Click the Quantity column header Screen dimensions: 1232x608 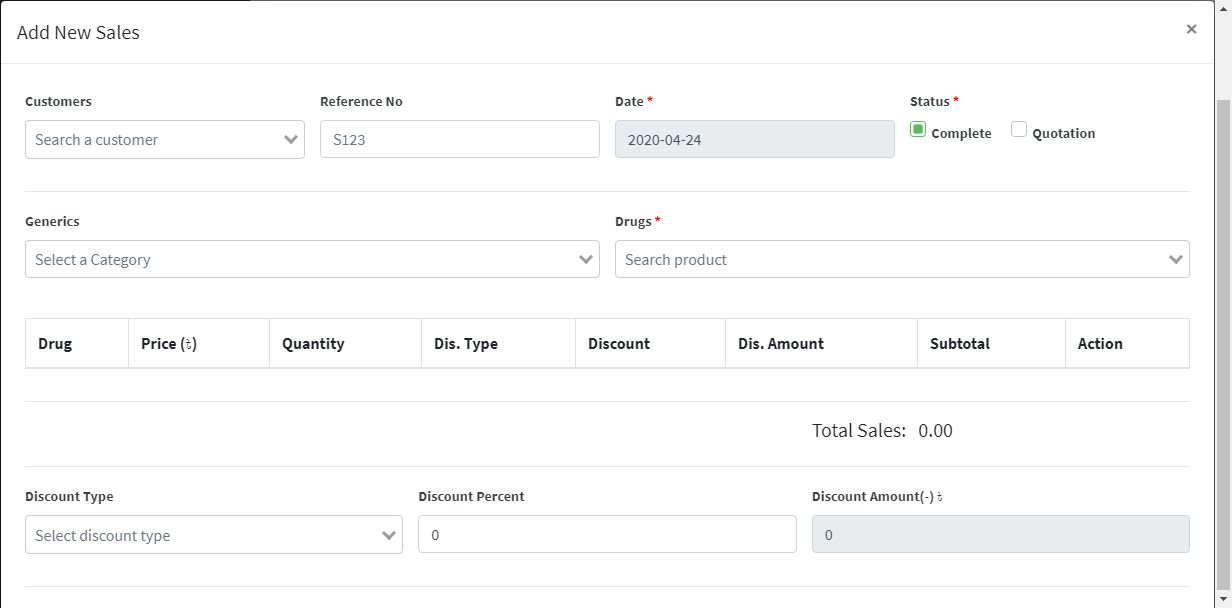coord(313,344)
